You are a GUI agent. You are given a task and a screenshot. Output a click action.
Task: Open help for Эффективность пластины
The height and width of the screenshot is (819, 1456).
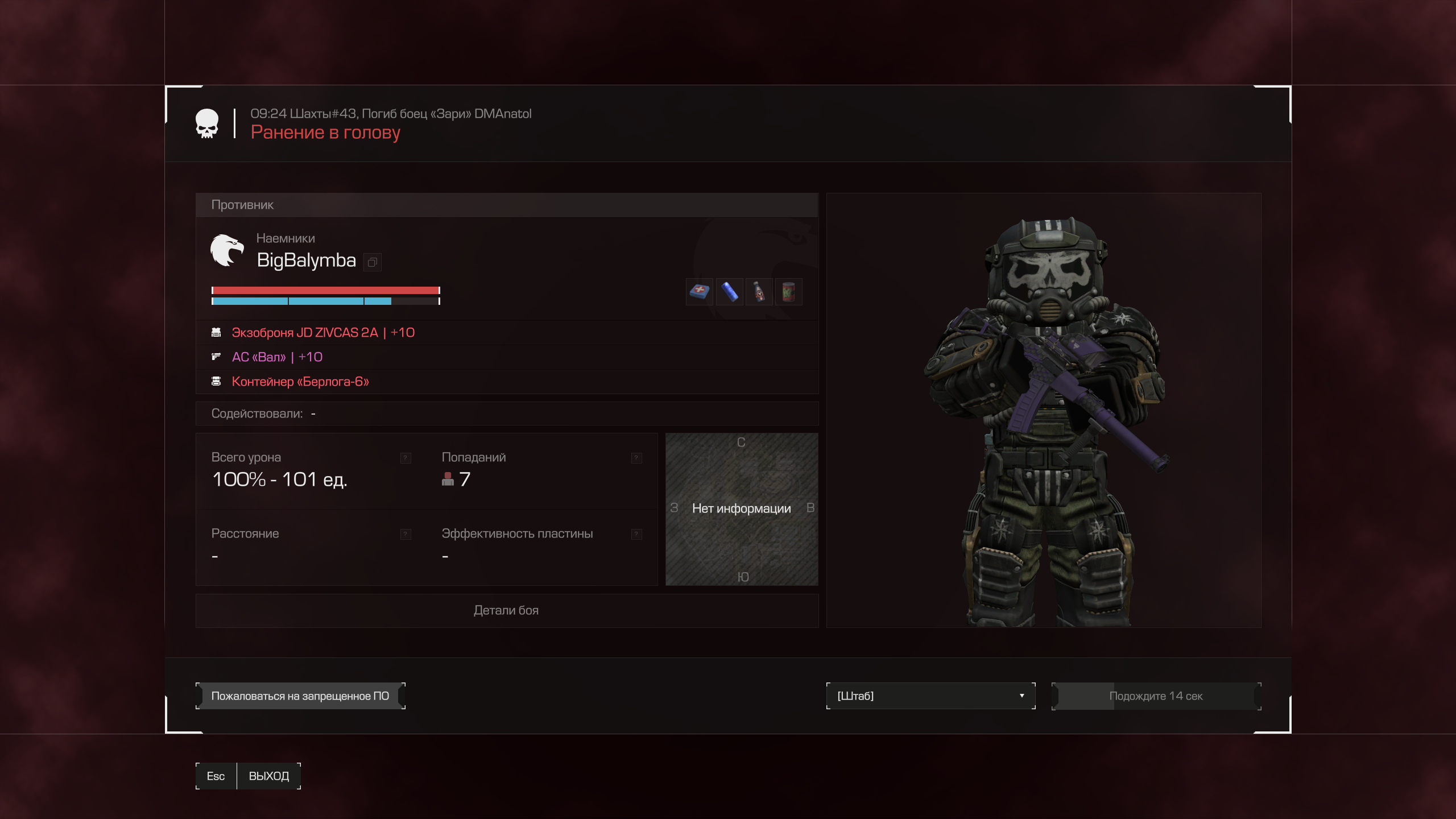coord(636,534)
